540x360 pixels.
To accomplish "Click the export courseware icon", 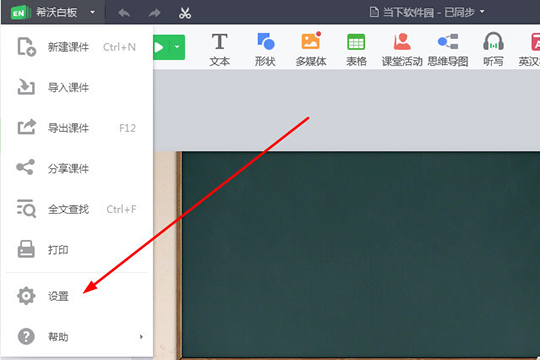I will coord(27,127).
